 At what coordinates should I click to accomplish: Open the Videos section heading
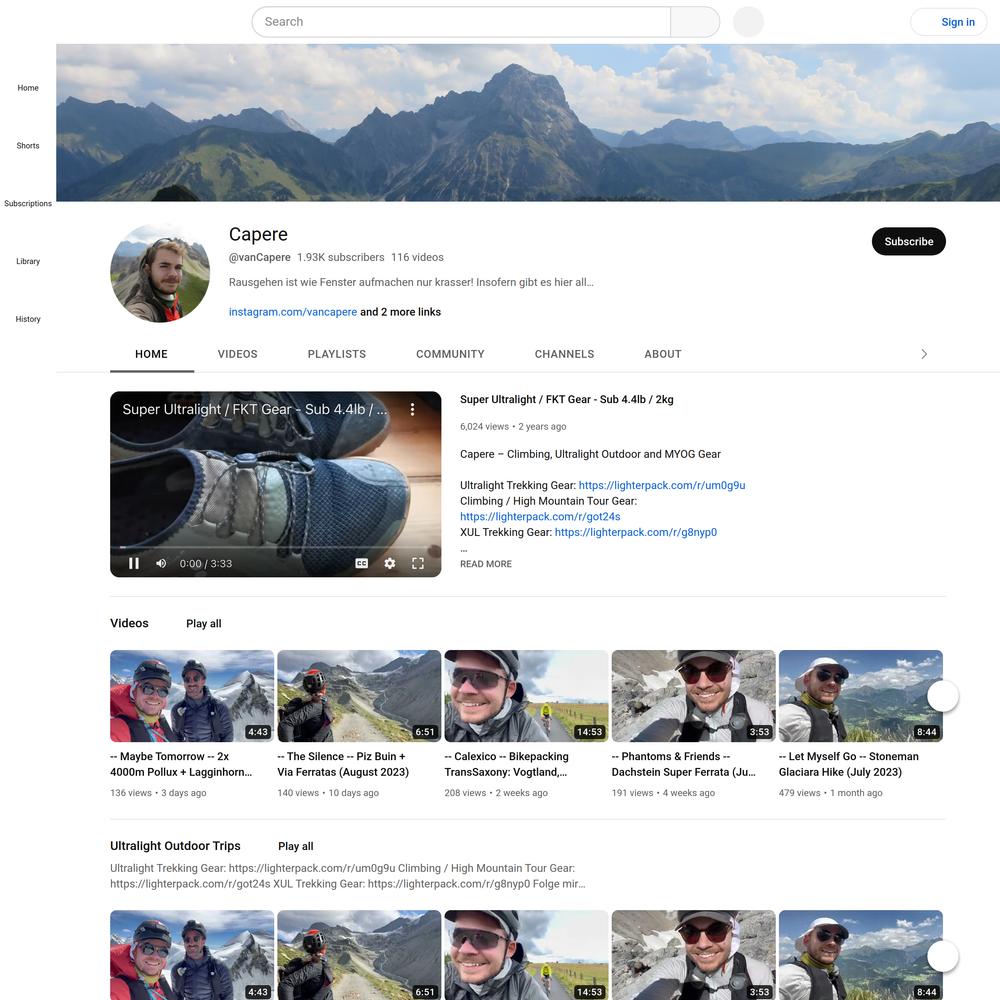pyautogui.click(x=129, y=623)
